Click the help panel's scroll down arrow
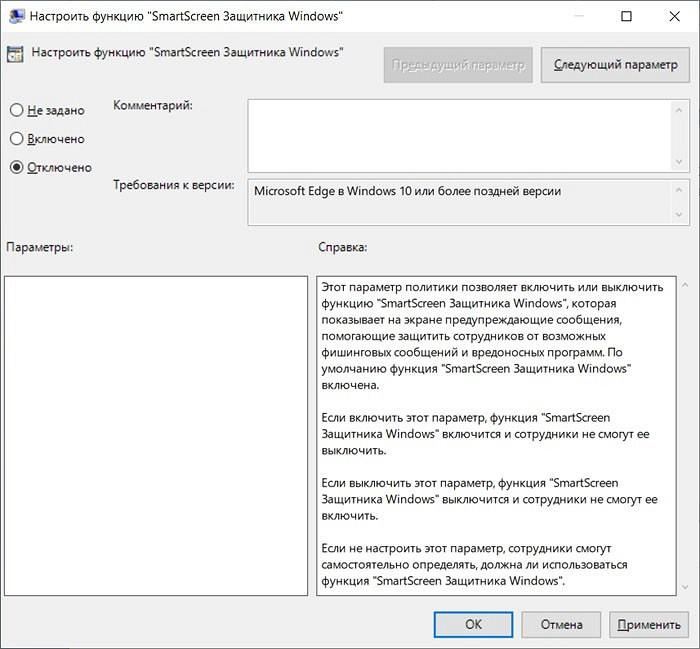 tap(685, 587)
